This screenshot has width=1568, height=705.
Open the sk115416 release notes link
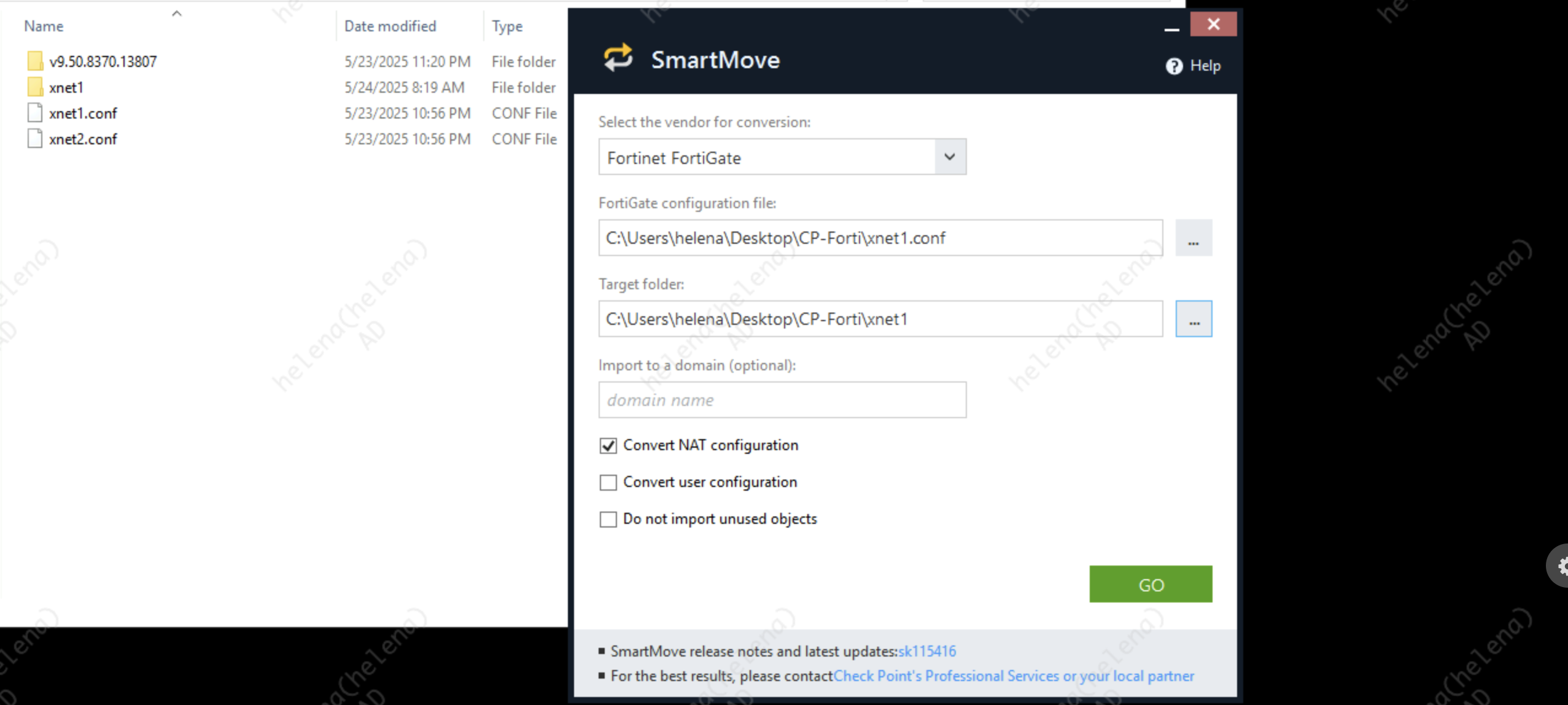(x=926, y=651)
